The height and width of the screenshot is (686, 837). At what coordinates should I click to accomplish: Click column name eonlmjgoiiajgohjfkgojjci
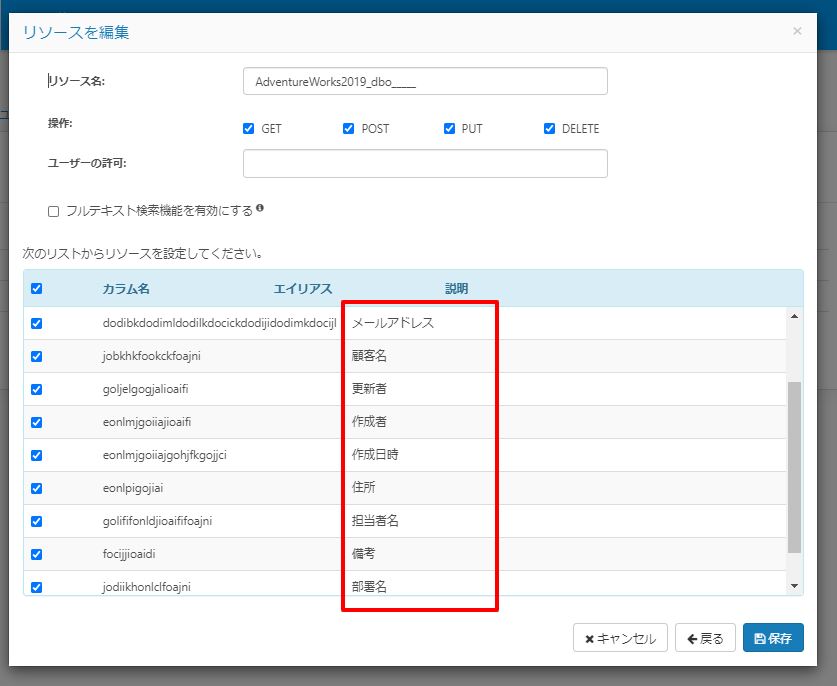(x=164, y=455)
